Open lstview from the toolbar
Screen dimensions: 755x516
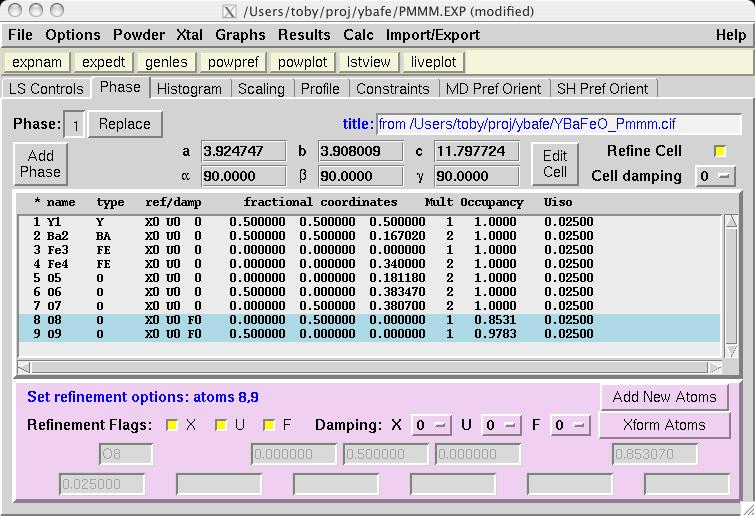click(x=368, y=62)
